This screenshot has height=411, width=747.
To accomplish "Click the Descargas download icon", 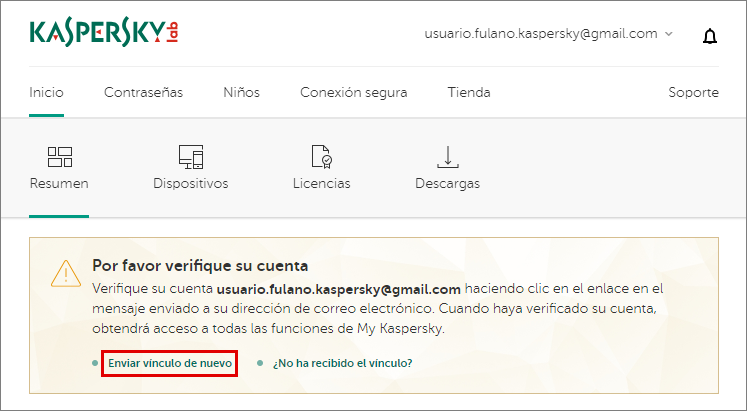I will coord(448,157).
